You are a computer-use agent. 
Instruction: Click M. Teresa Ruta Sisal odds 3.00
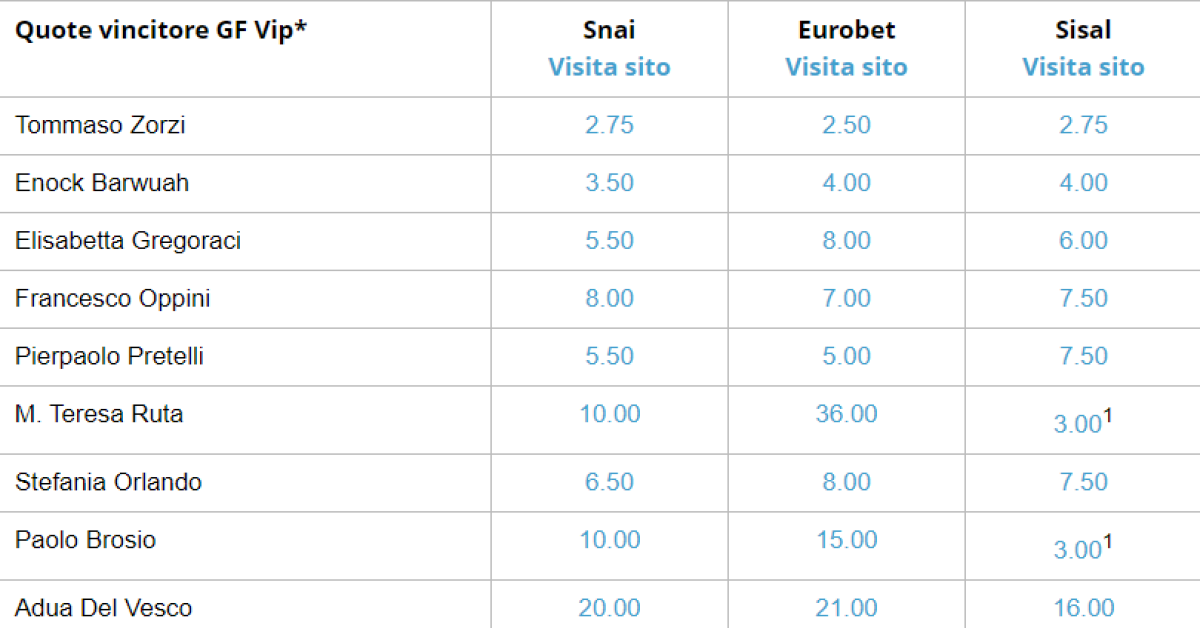1077,424
